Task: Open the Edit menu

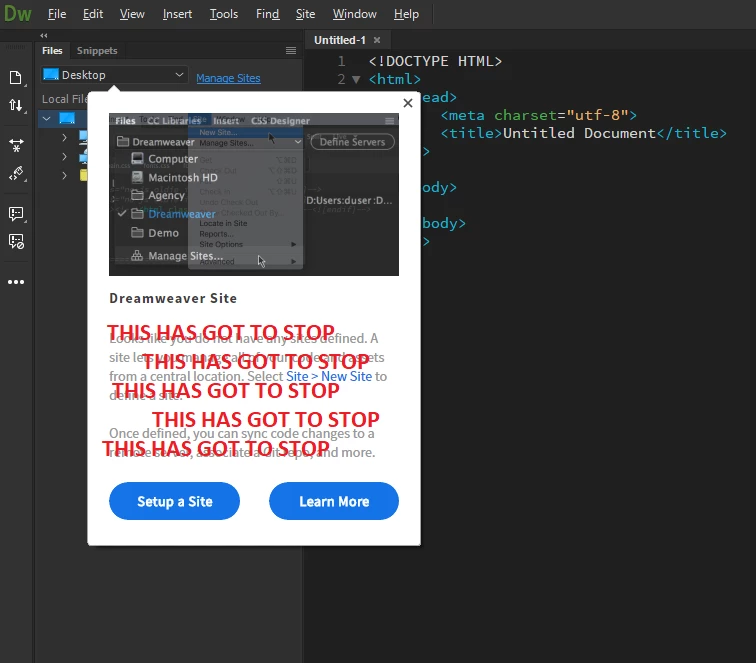Action: point(93,14)
